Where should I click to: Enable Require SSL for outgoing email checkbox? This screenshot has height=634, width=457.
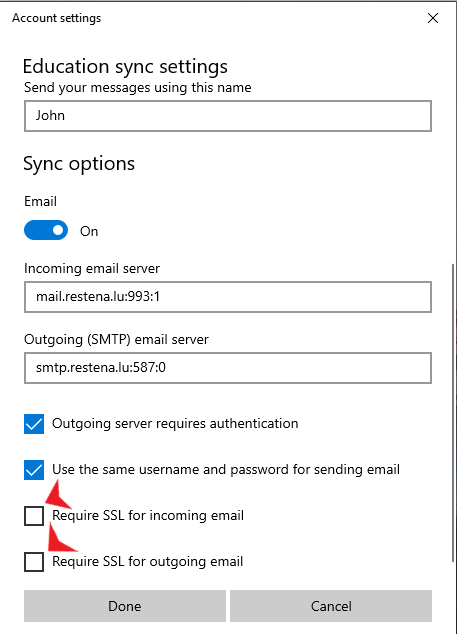click(x=34, y=562)
